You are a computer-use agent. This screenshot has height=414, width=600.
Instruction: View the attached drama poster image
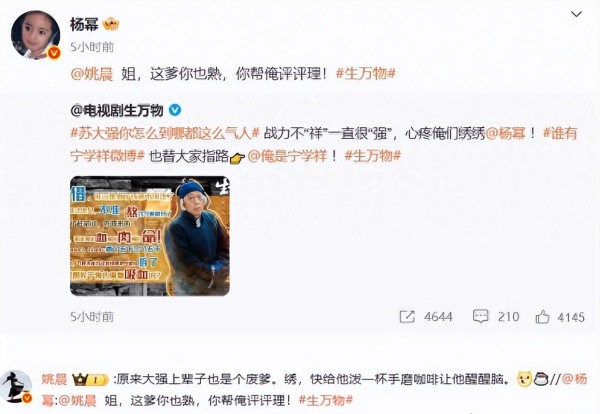pos(150,236)
